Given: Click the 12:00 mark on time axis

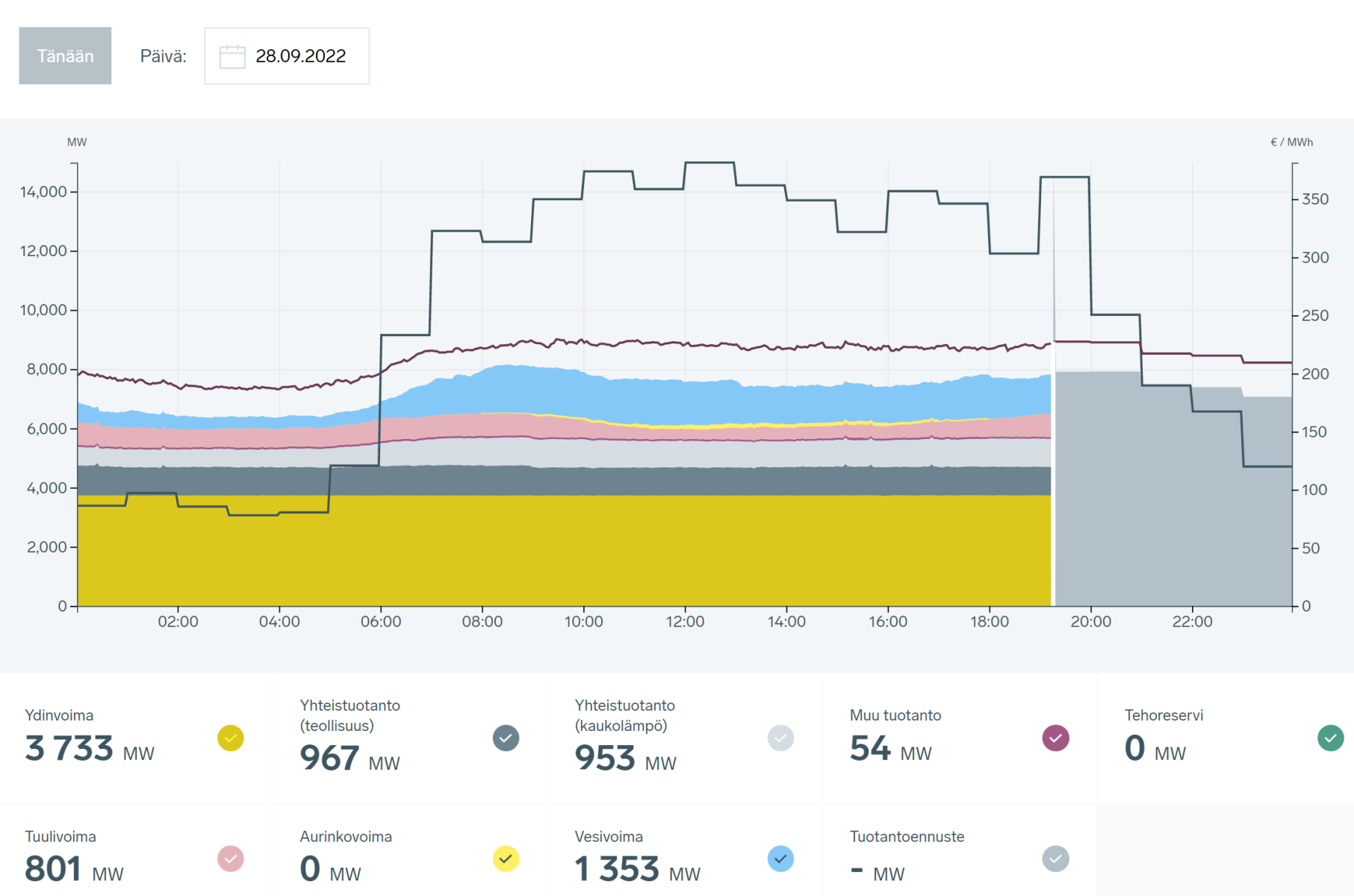Looking at the screenshot, I should (685, 621).
